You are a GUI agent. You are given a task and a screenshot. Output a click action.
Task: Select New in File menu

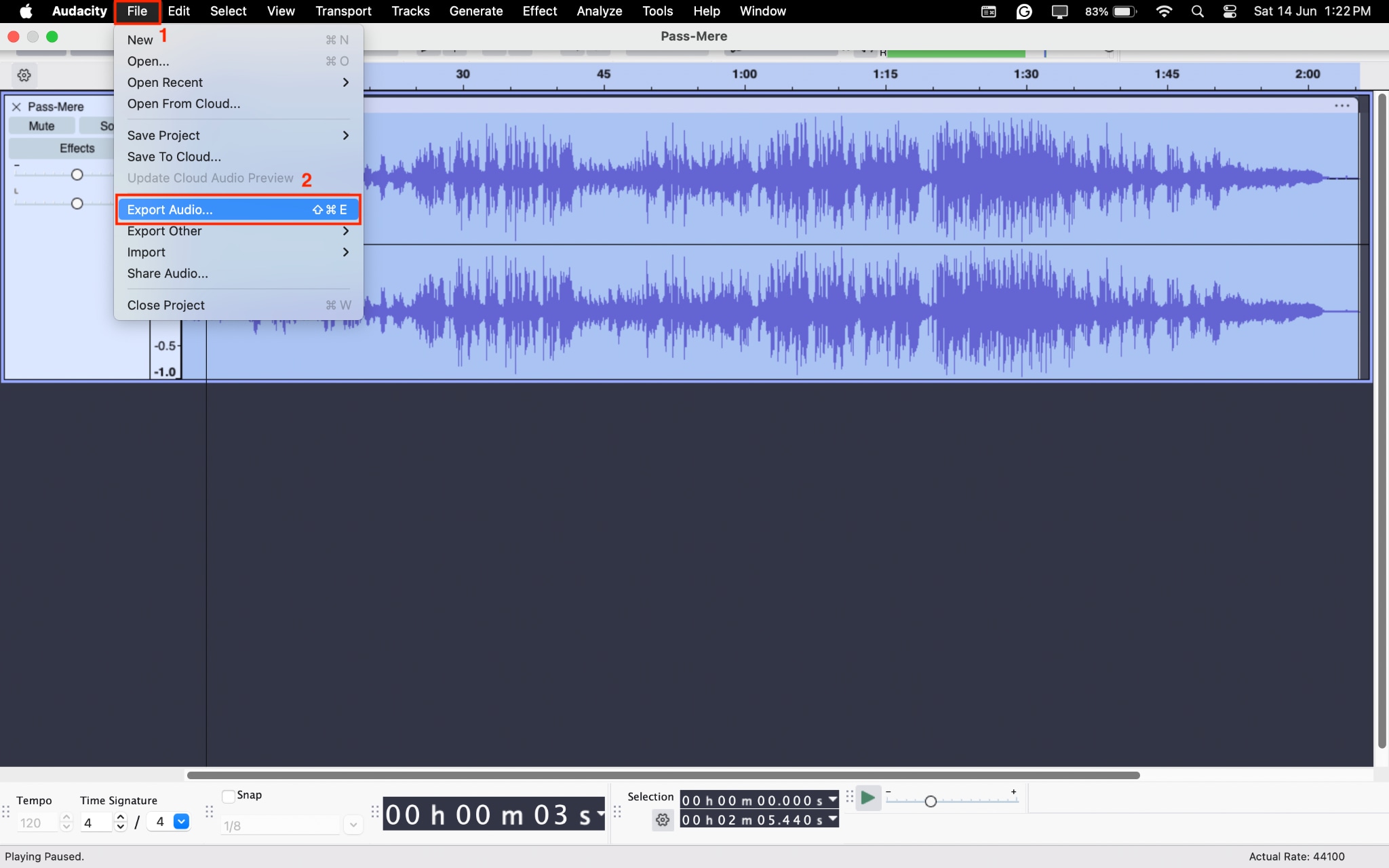point(238,40)
